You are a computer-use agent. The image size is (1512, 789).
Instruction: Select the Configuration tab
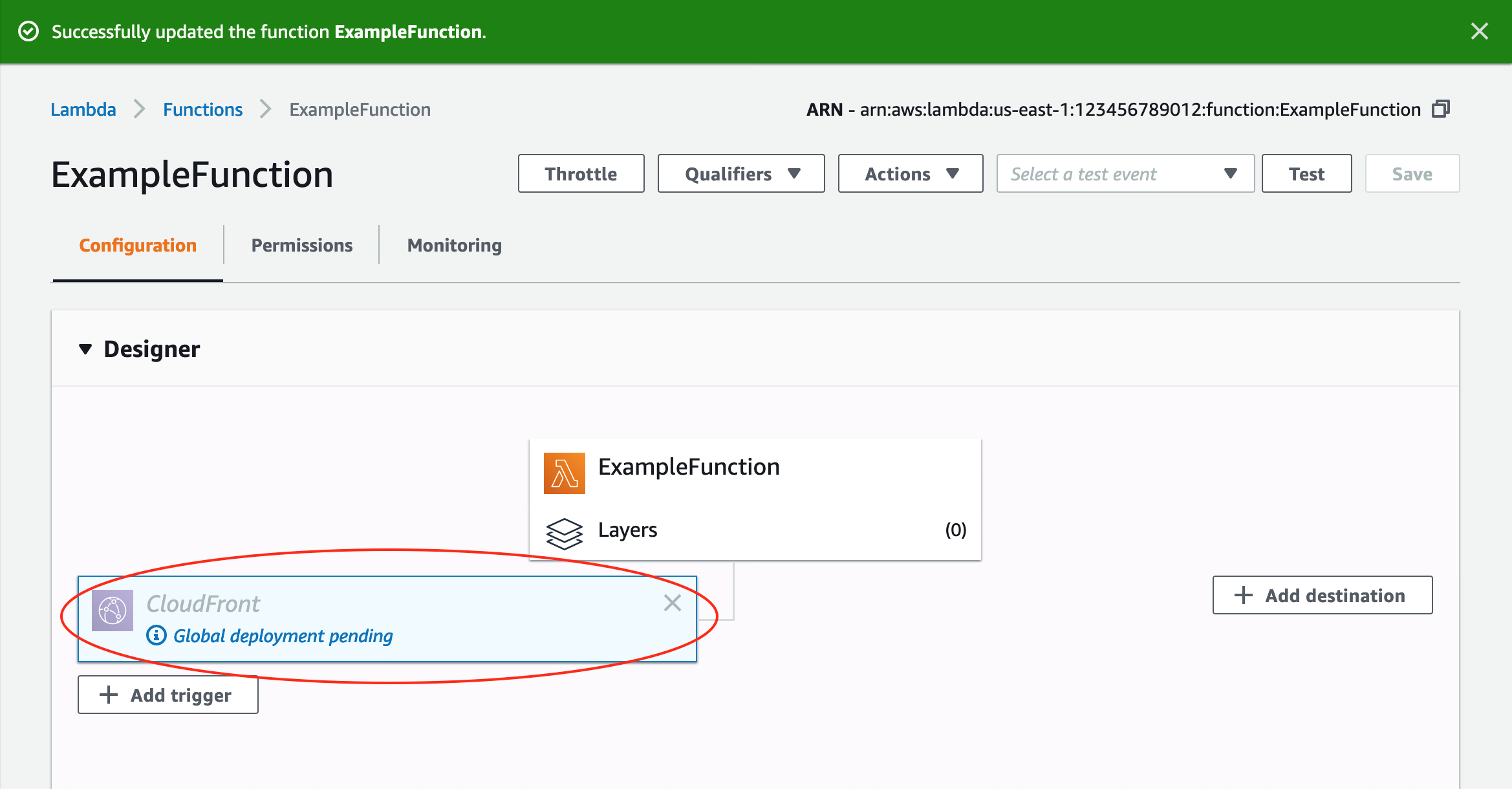pyautogui.click(x=138, y=246)
